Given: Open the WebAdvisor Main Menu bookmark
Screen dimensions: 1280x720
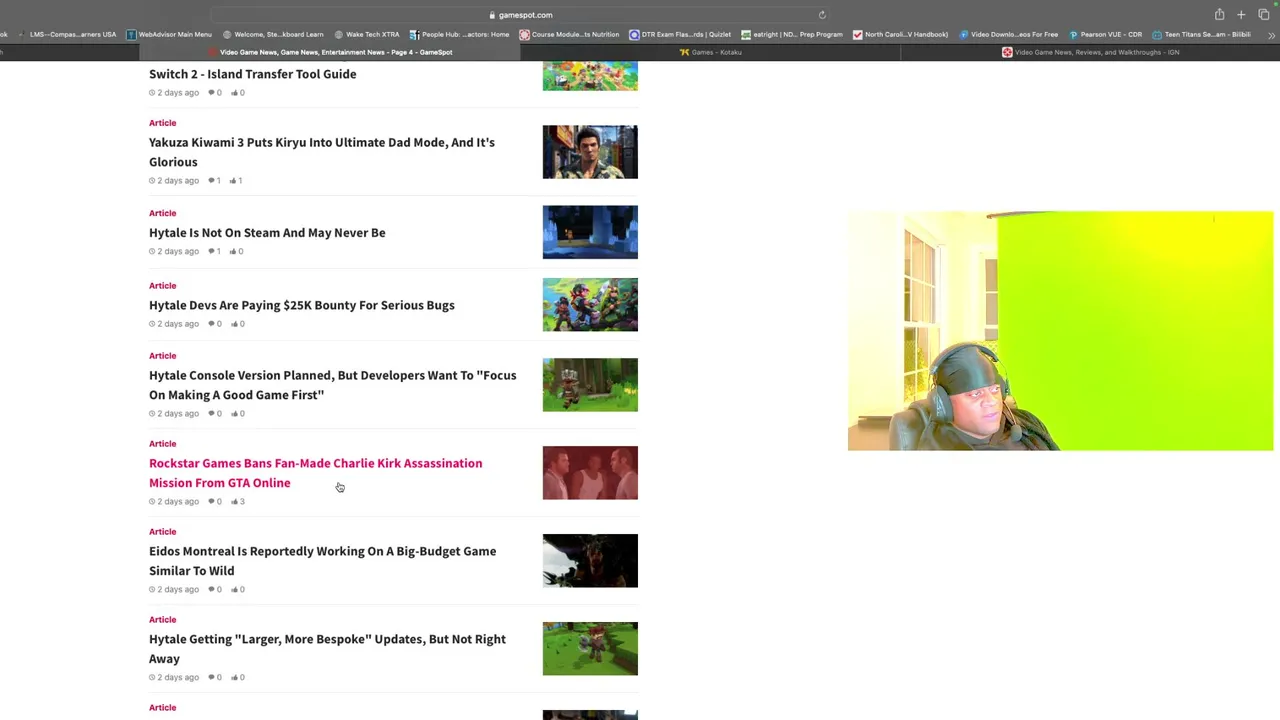Looking at the screenshot, I should 168,35.
